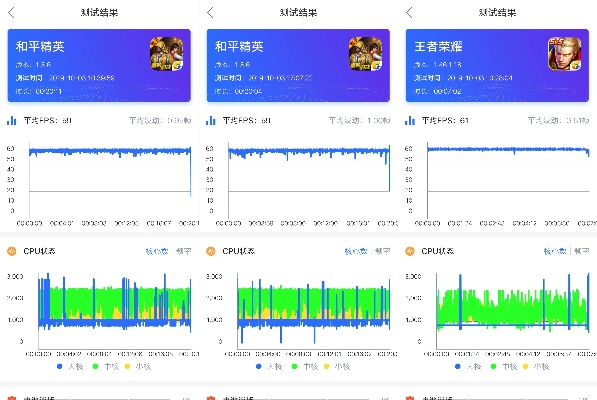
Task: Switch to 频率 tab in 00:20:11 和平精英 CPU section
Action: coord(184,251)
